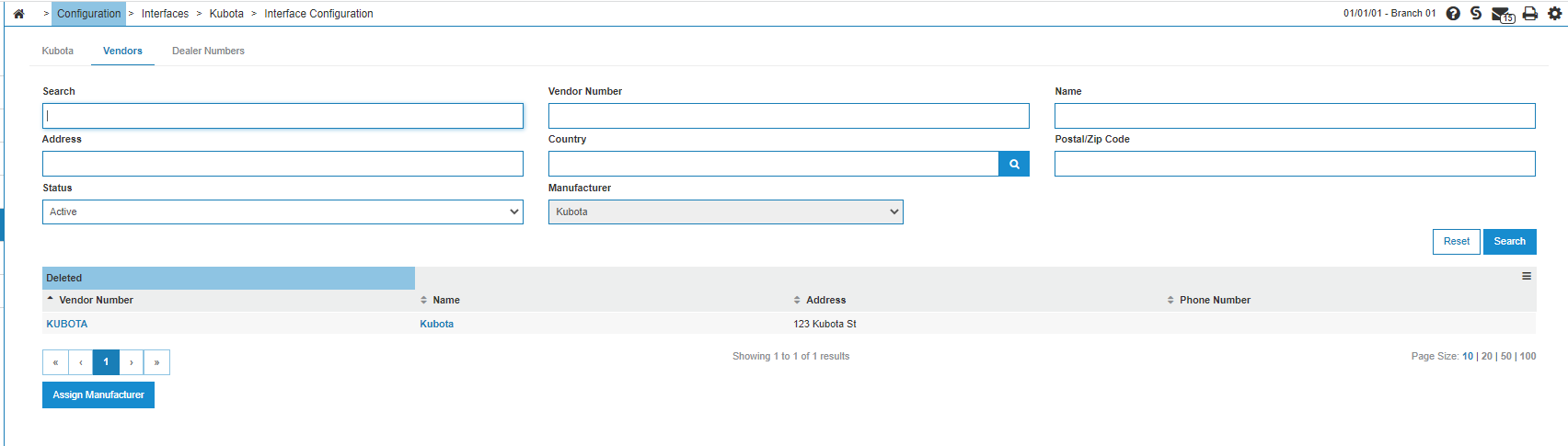Go to the home icon in breadcrumb
Viewport: 1568px width, 446px height.
click(18, 14)
